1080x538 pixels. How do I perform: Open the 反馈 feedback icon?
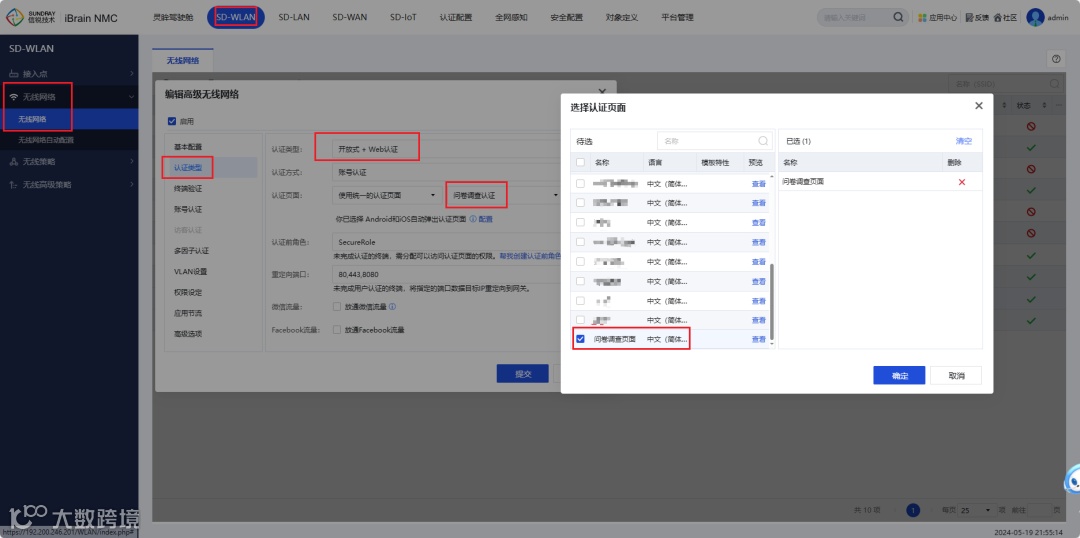pyautogui.click(x=969, y=18)
